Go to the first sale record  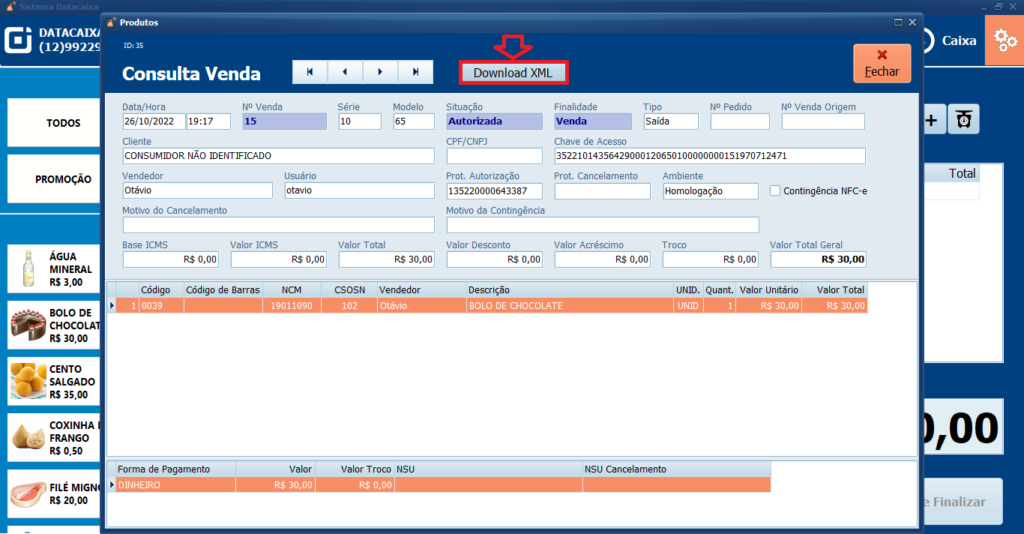309,72
